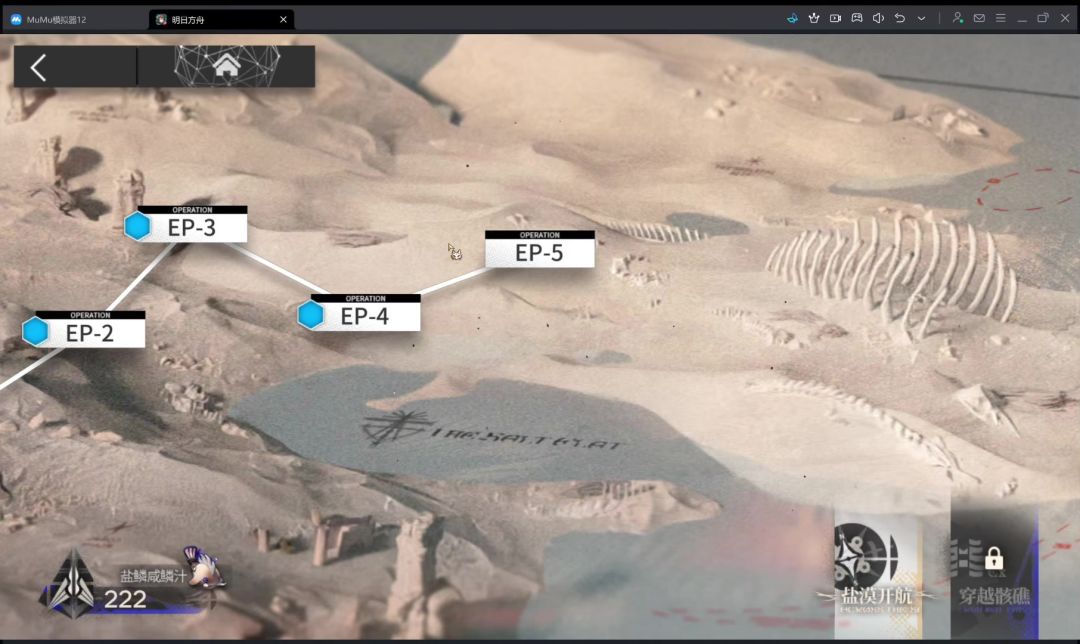Open the account profile icon
This screenshot has width=1080, height=644.
click(957, 19)
